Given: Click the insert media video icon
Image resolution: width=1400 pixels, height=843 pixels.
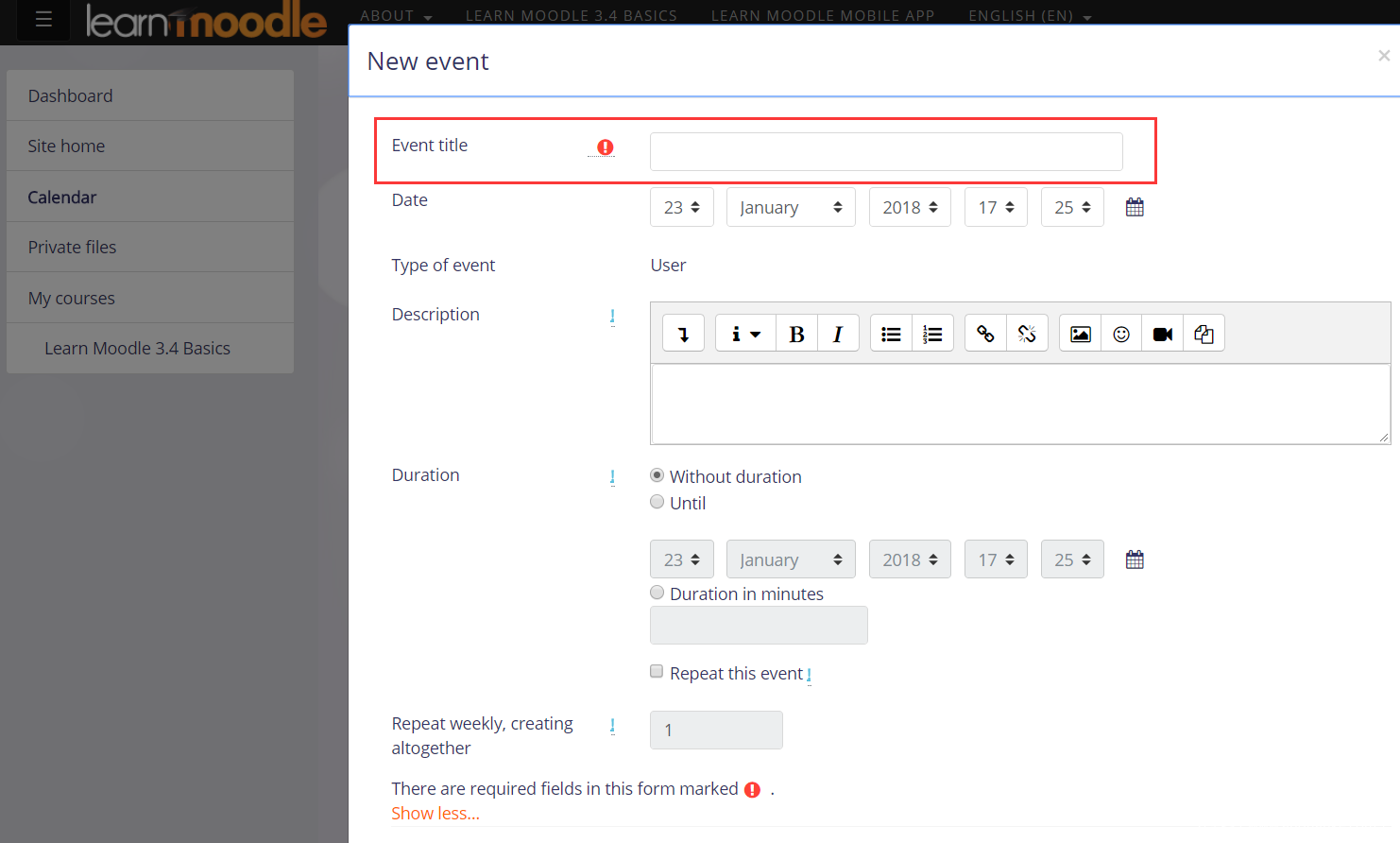Looking at the screenshot, I should pyautogui.click(x=1163, y=334).
